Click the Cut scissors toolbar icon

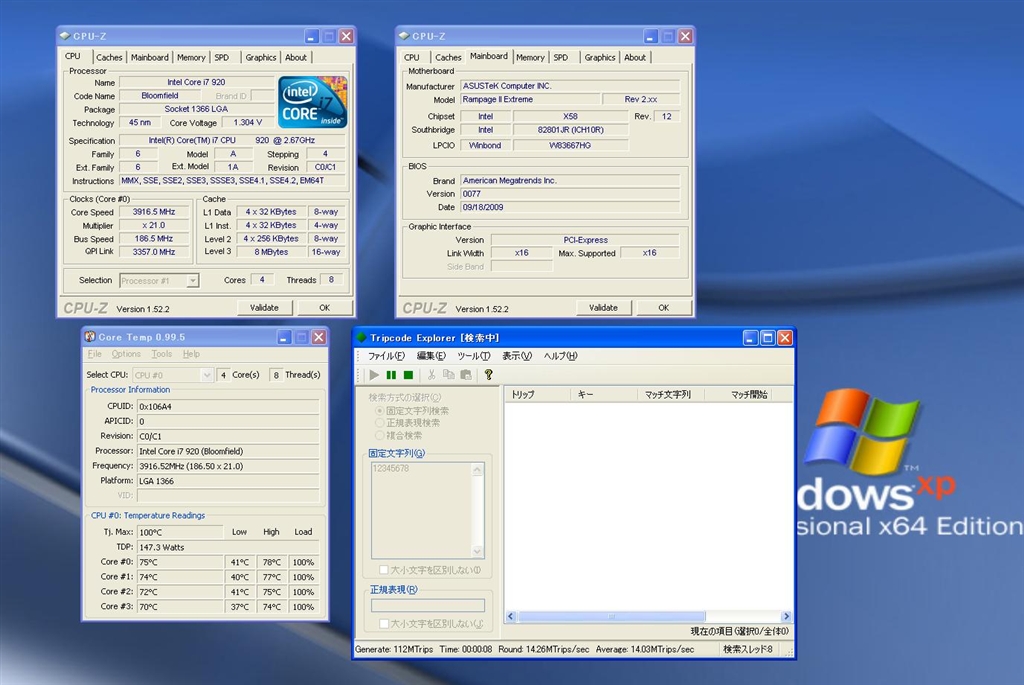click(432, 375)
